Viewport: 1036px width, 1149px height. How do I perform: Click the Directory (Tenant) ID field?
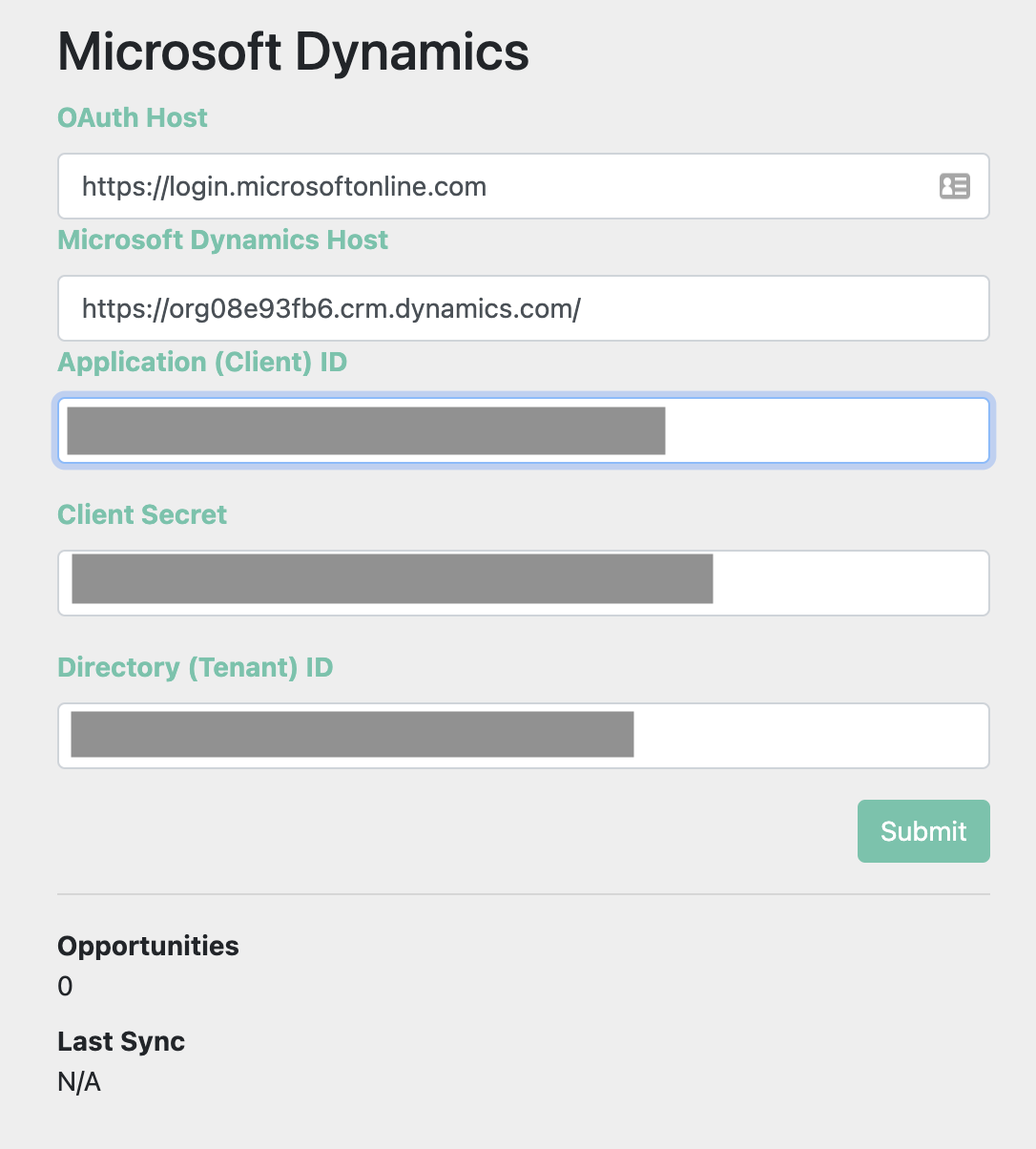tap(524, 736)
